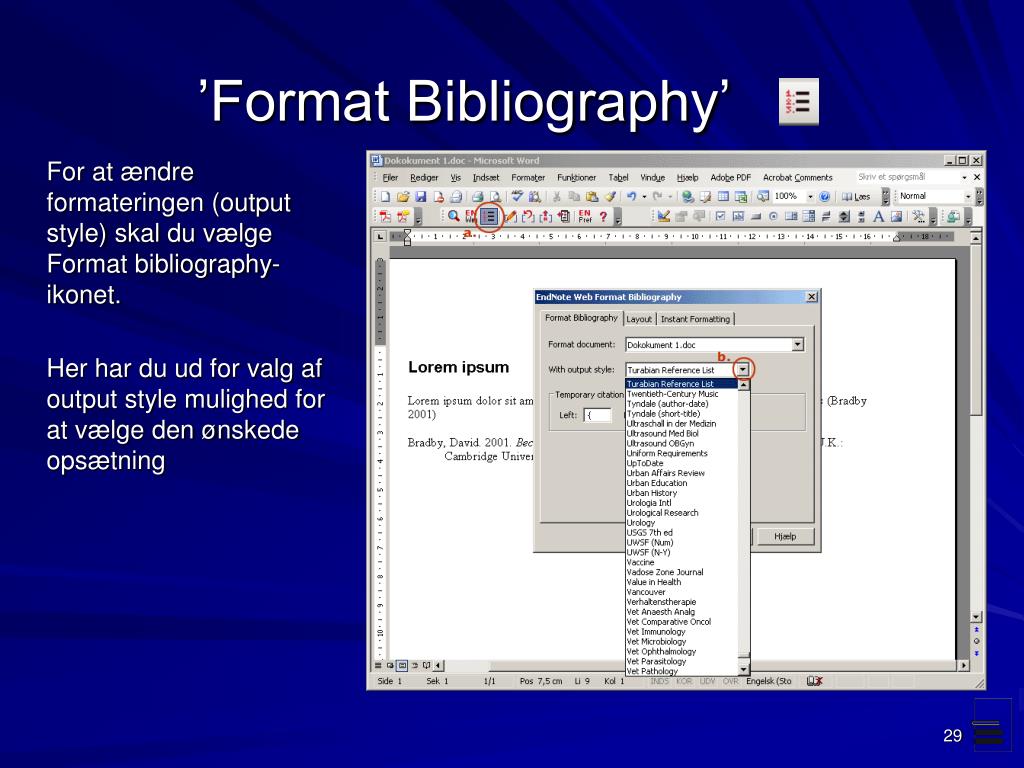1024x768 pixels.
Task: Open a file with the folder icon
Action: (404, 196)
